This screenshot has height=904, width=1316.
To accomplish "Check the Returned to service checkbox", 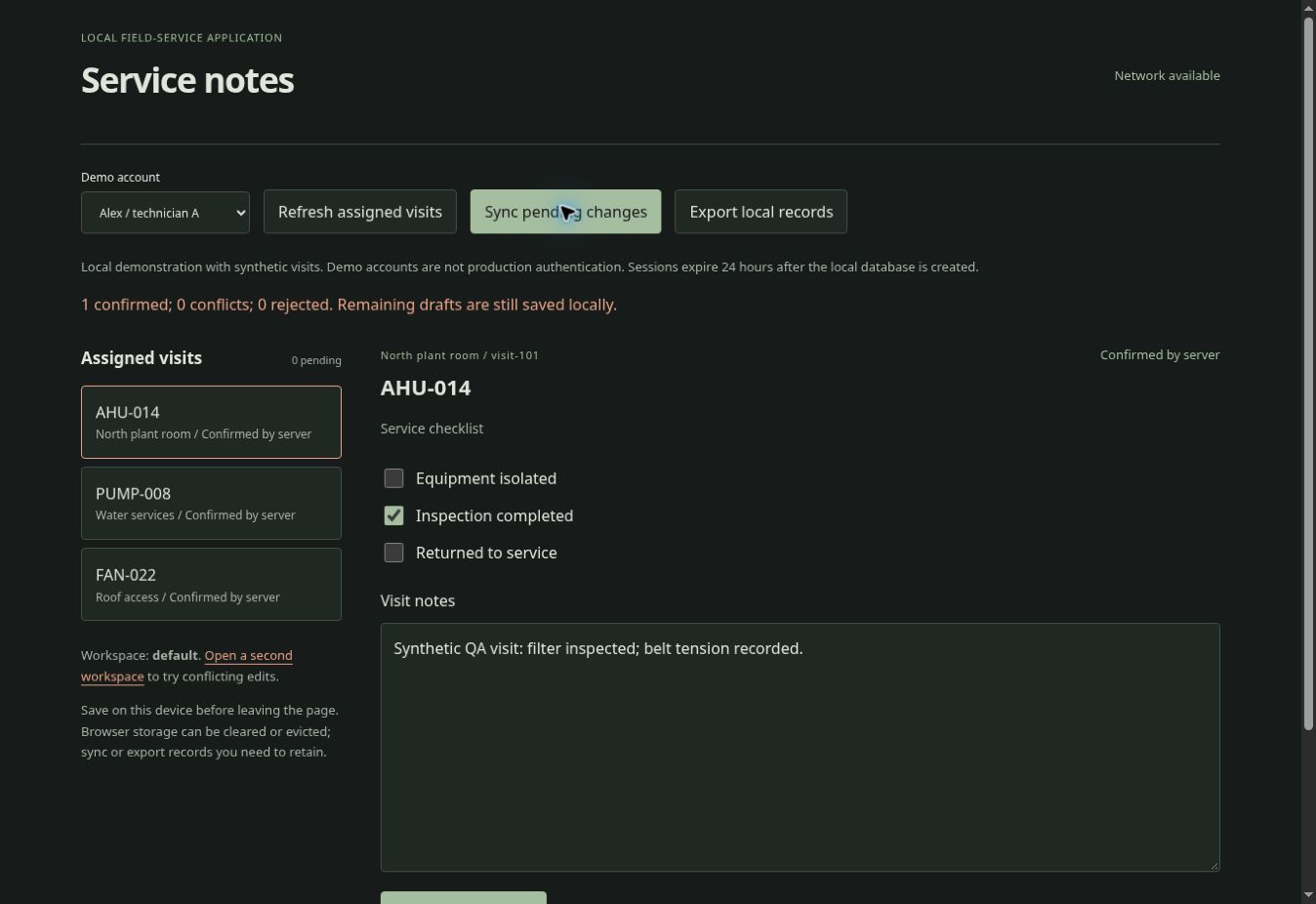I will click(393, 553).
